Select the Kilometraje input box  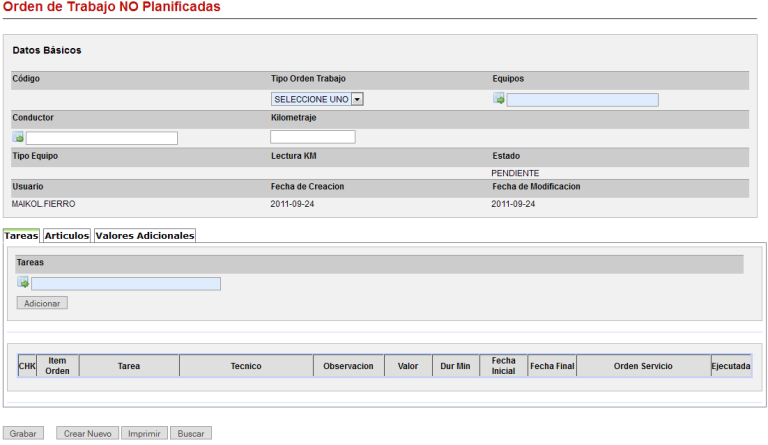312,137
